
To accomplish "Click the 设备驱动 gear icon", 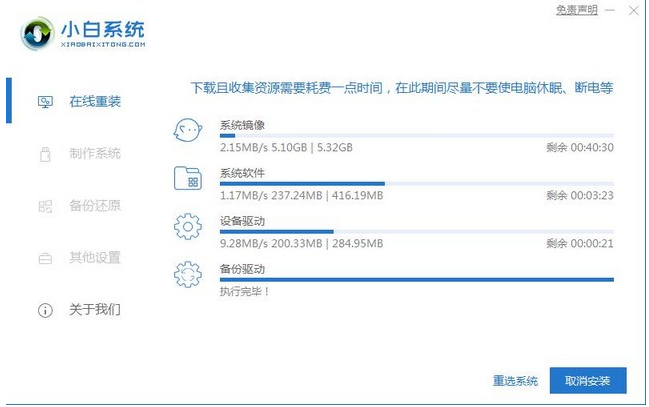I will pos(188,227).
